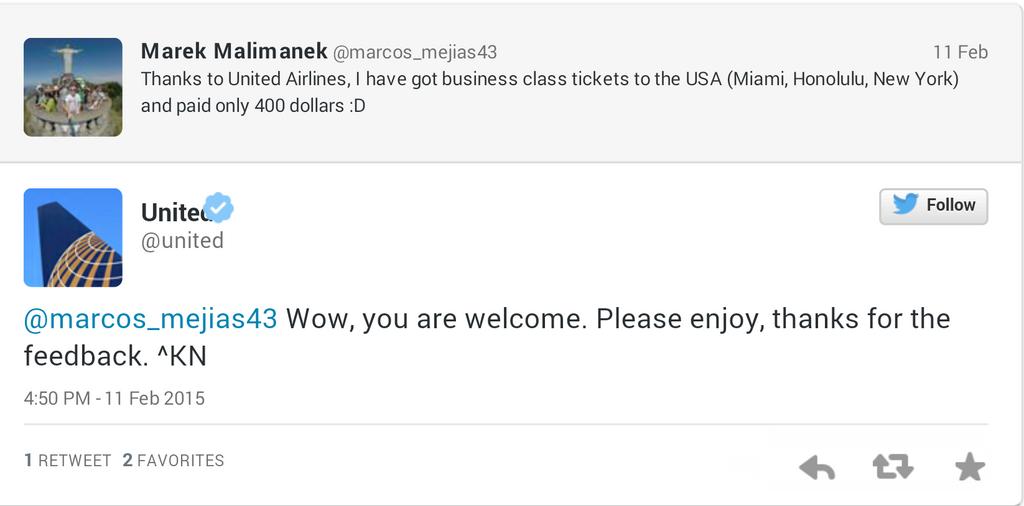
Task: Click the Twitter bird icon in Follow
Action: pos(906,205)
